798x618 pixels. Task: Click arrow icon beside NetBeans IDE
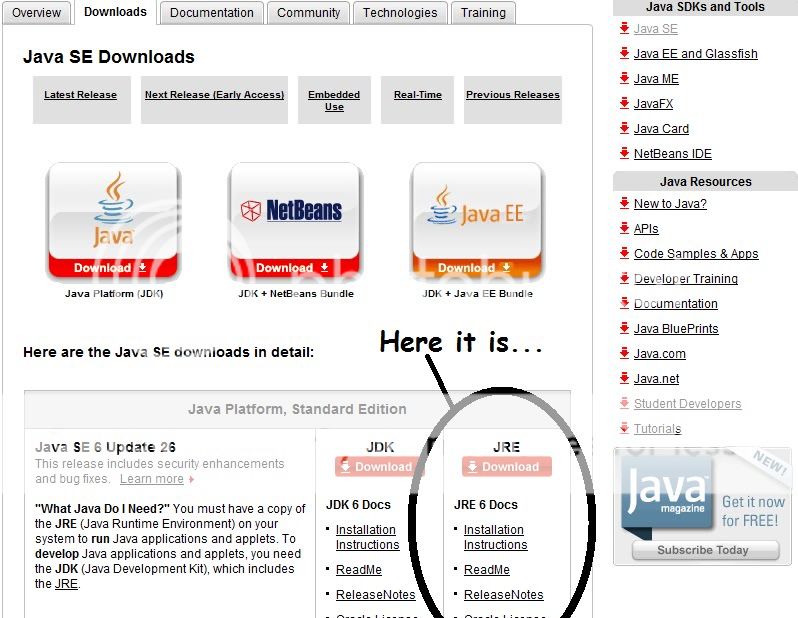(x=624, y=153)
